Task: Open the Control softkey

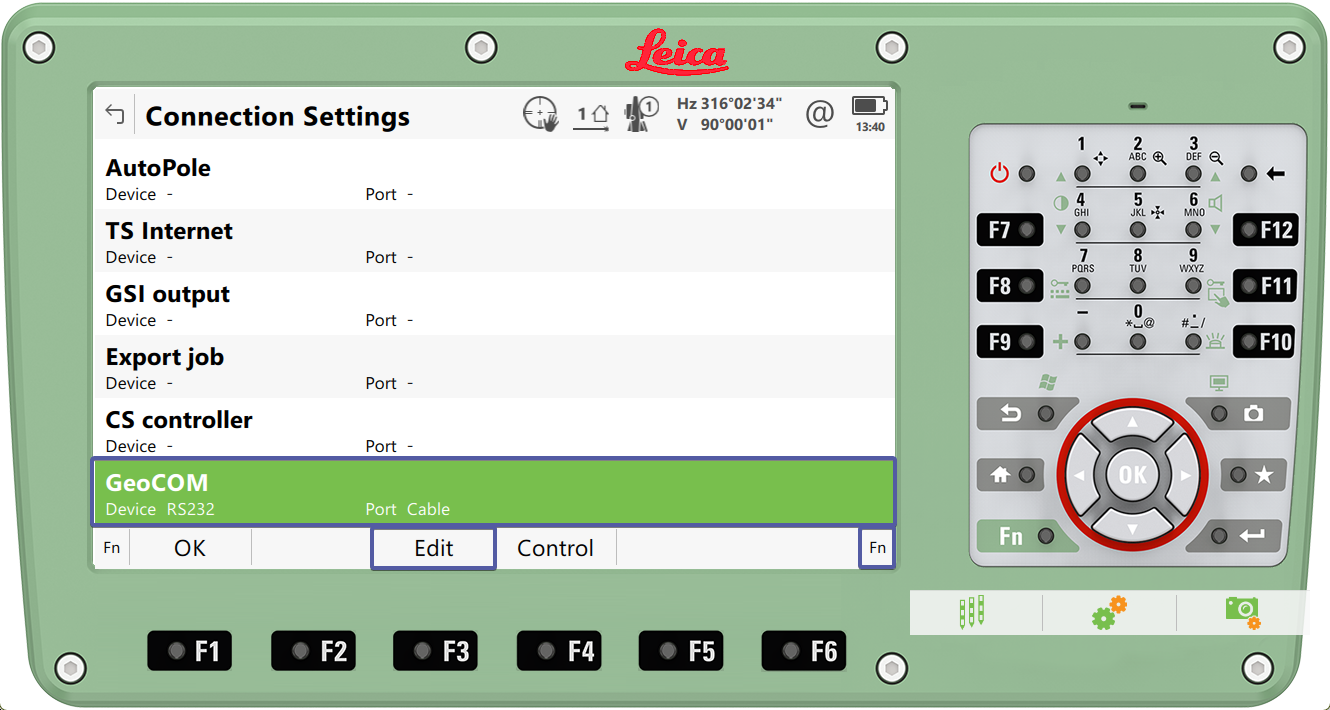Action: click(x=555, y=548)
